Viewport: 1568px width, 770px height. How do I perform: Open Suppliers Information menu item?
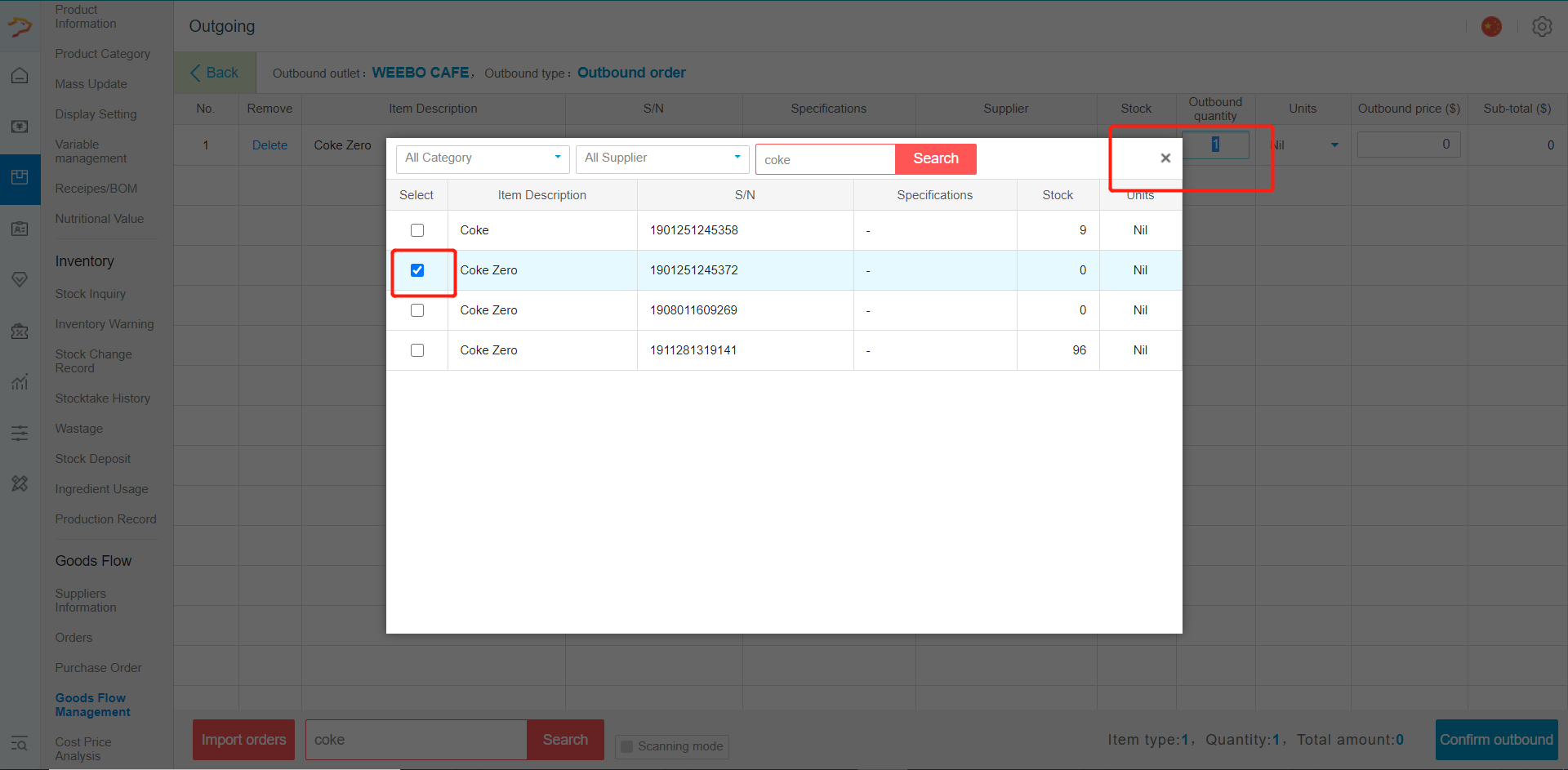click(86, 600)
